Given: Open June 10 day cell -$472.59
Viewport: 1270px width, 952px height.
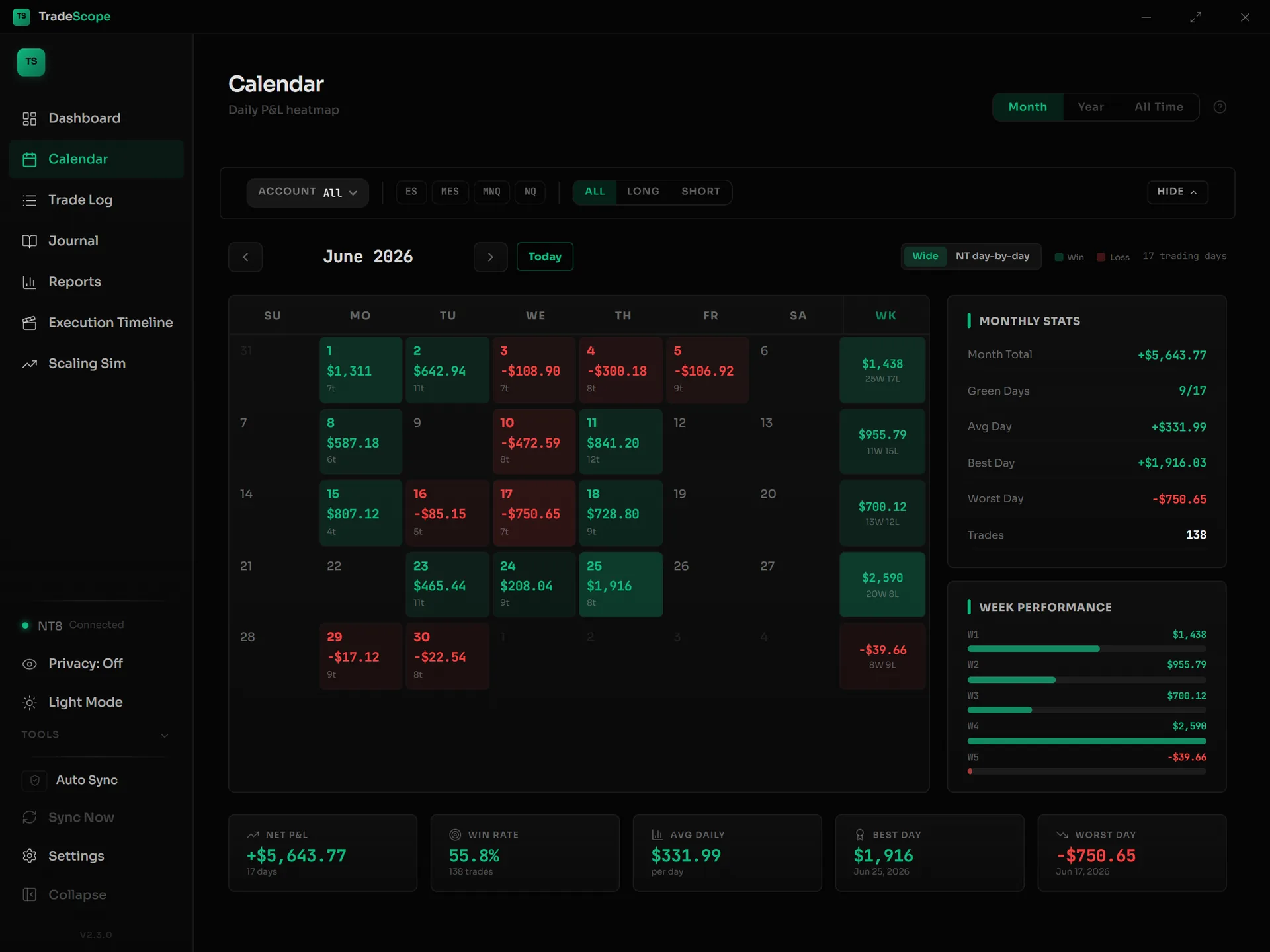Looking at the screenshot, I should (x=534, y=442).
